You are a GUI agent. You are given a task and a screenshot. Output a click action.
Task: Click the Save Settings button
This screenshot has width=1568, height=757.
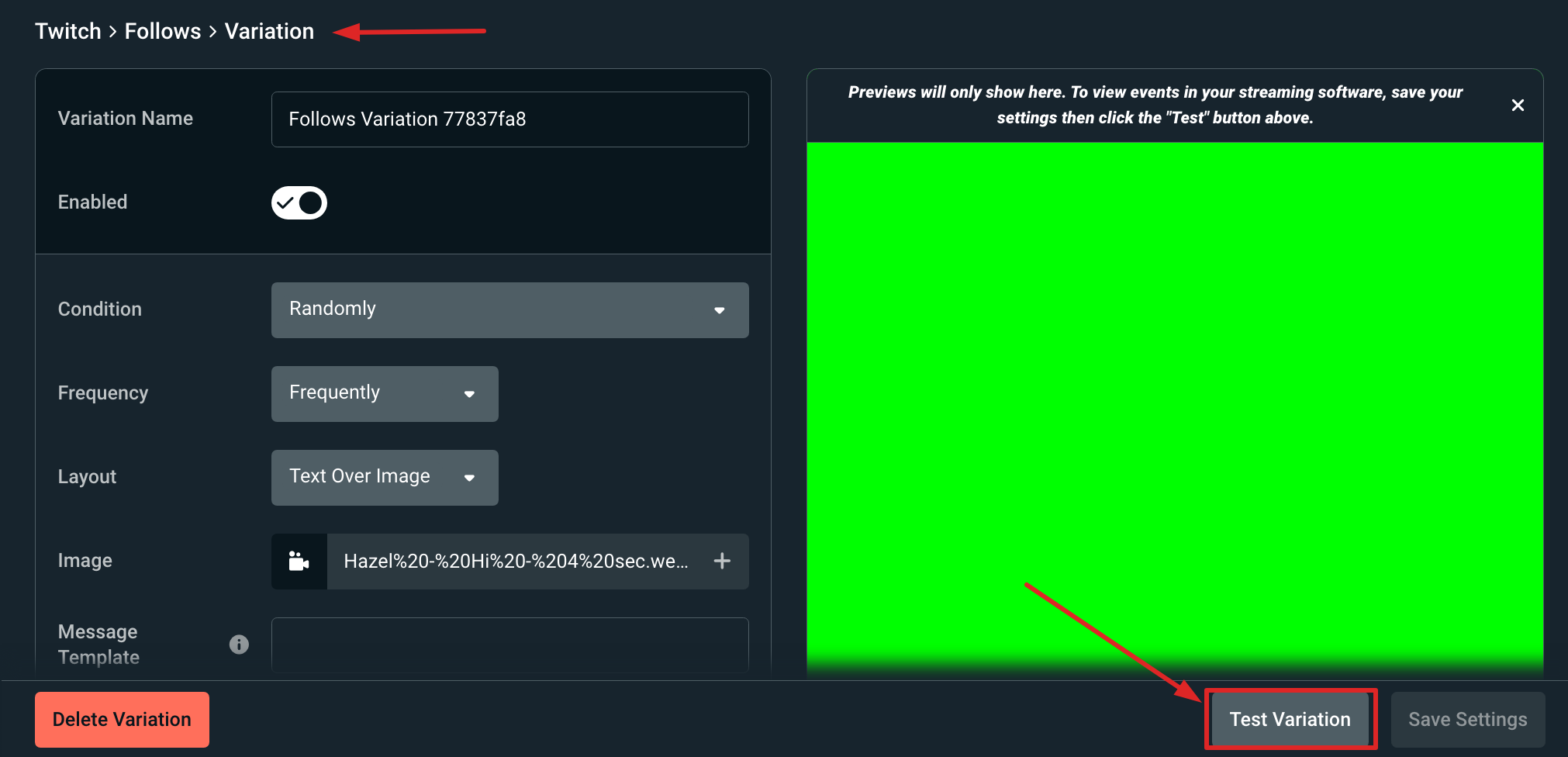[1468, 719]
